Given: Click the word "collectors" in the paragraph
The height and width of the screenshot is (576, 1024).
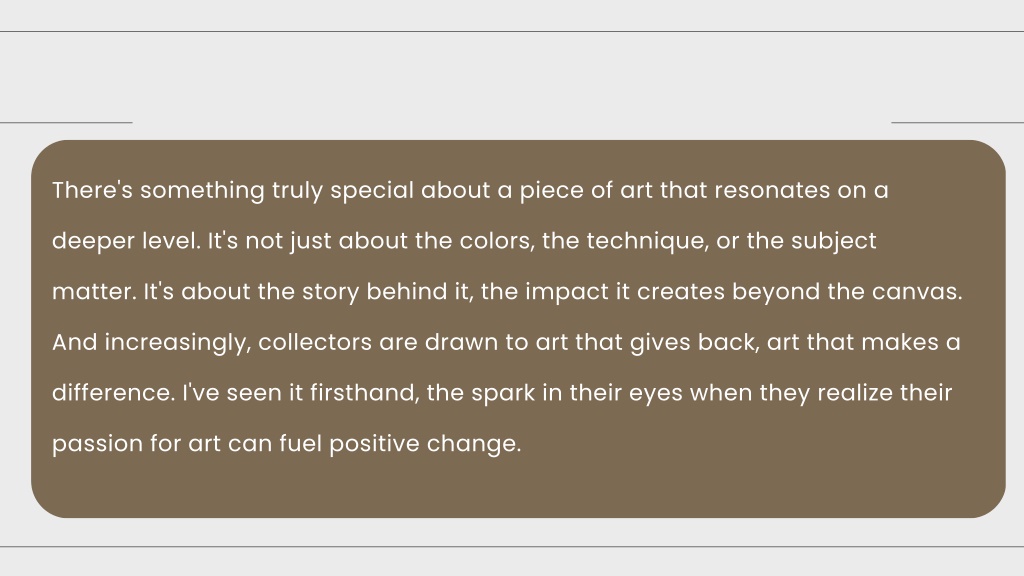Looking at the screenshot, I should pyautogui.click(x=315, y=342).
